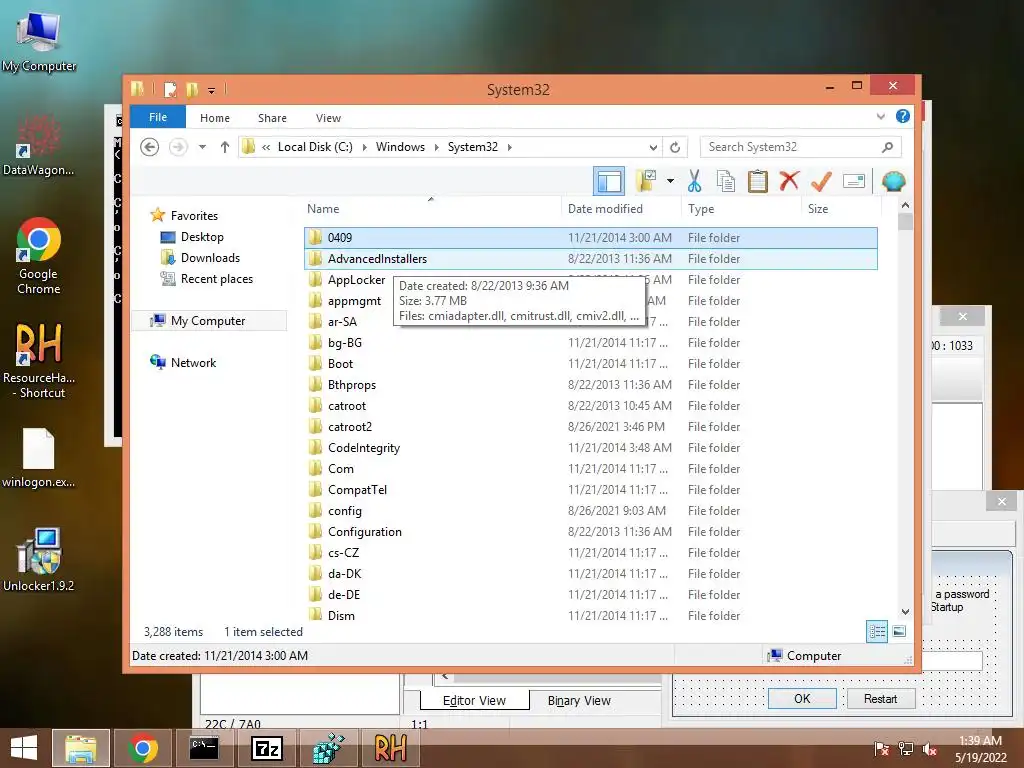Click the New folder quick access icon
This screenshot has height=768, width=1024.
[192, 89]
